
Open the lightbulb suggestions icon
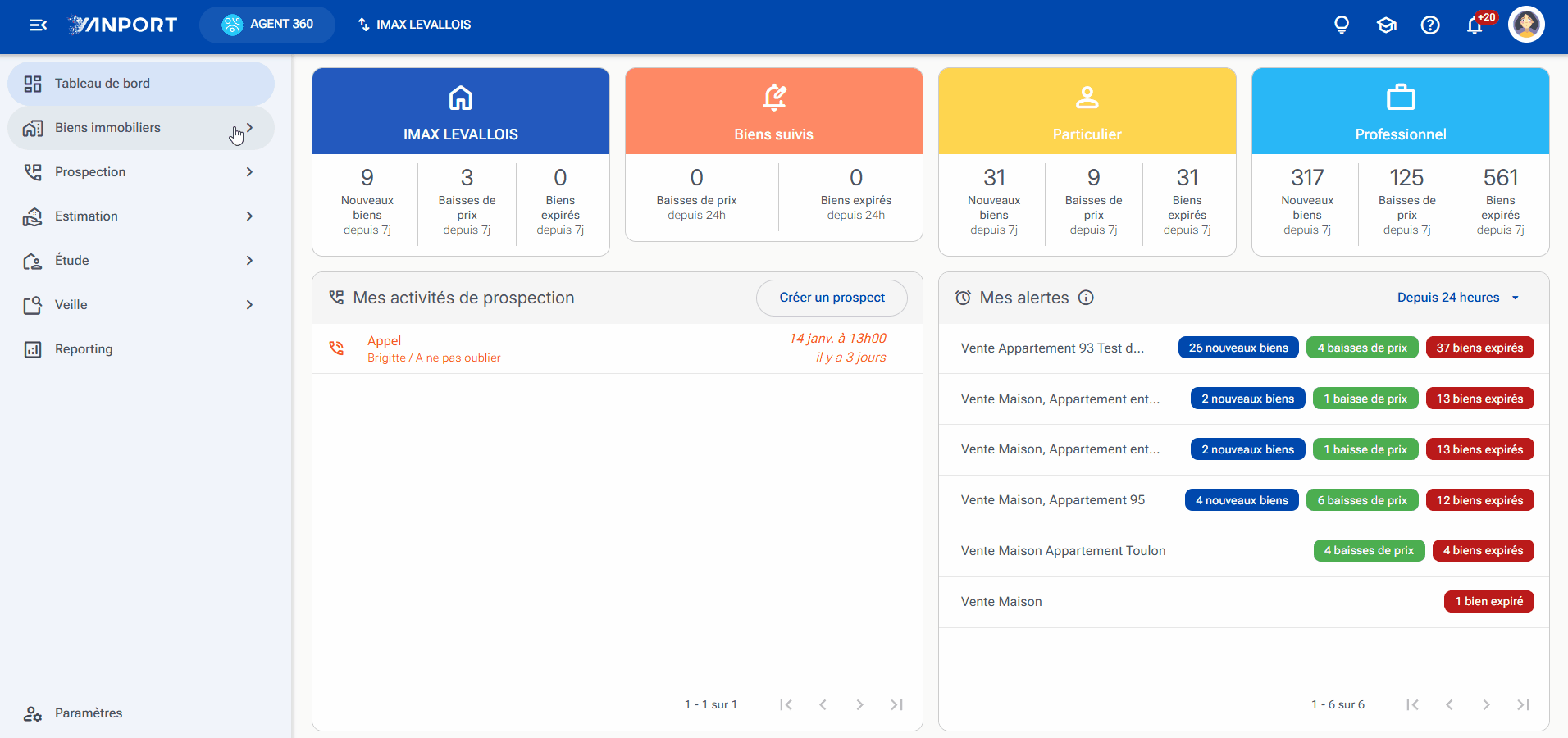point(1342,25)
